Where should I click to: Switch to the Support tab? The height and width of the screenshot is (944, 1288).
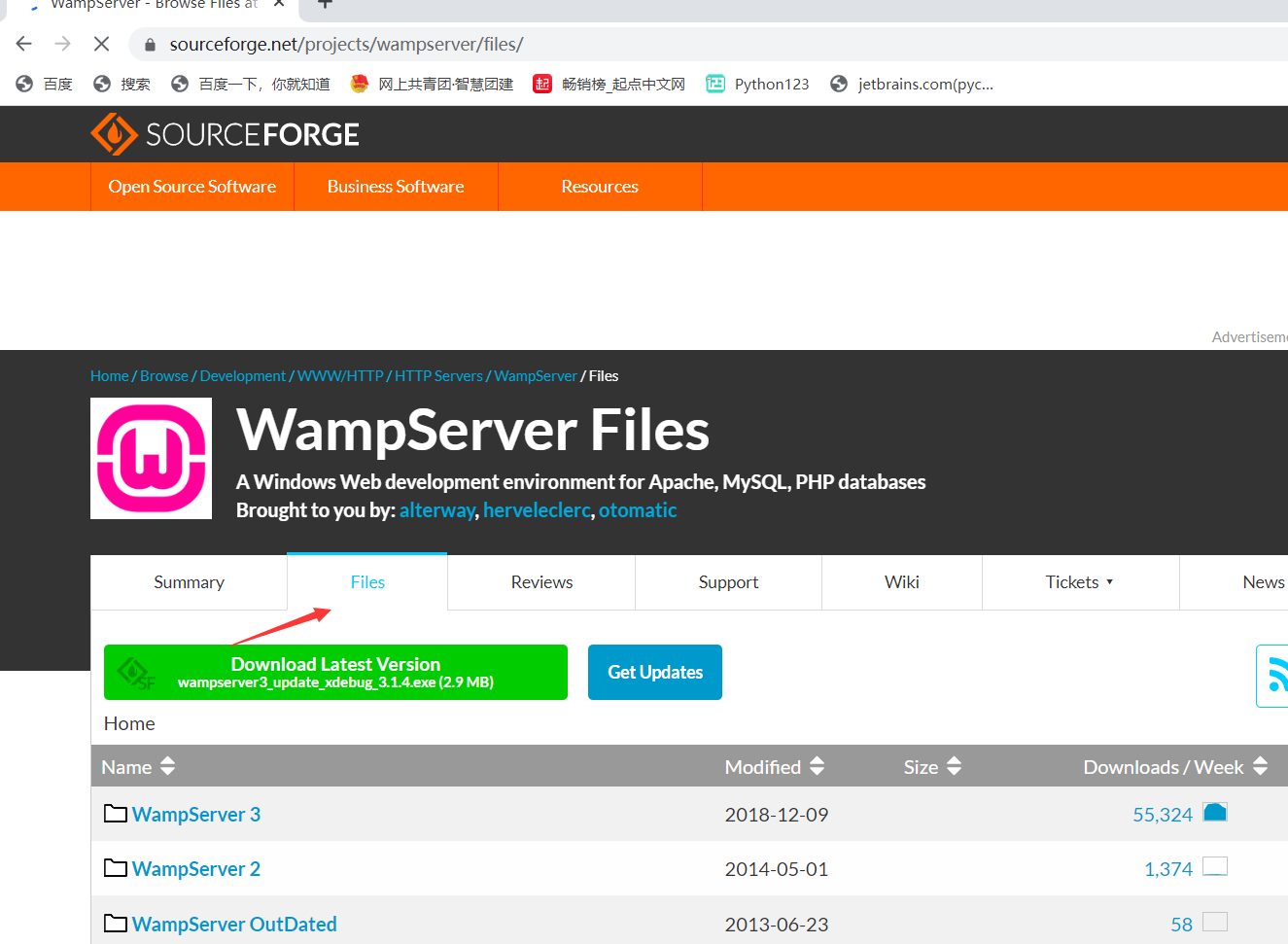tap(728, 582)
